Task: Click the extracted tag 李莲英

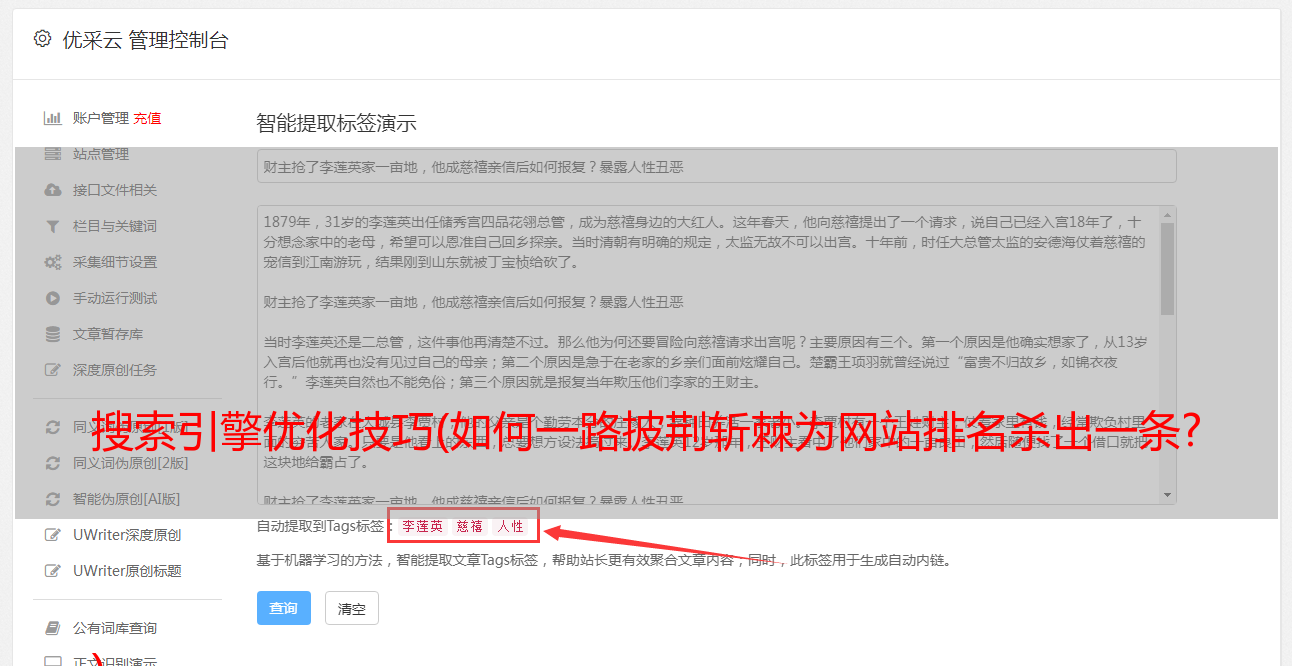Action: coord(423,526)
